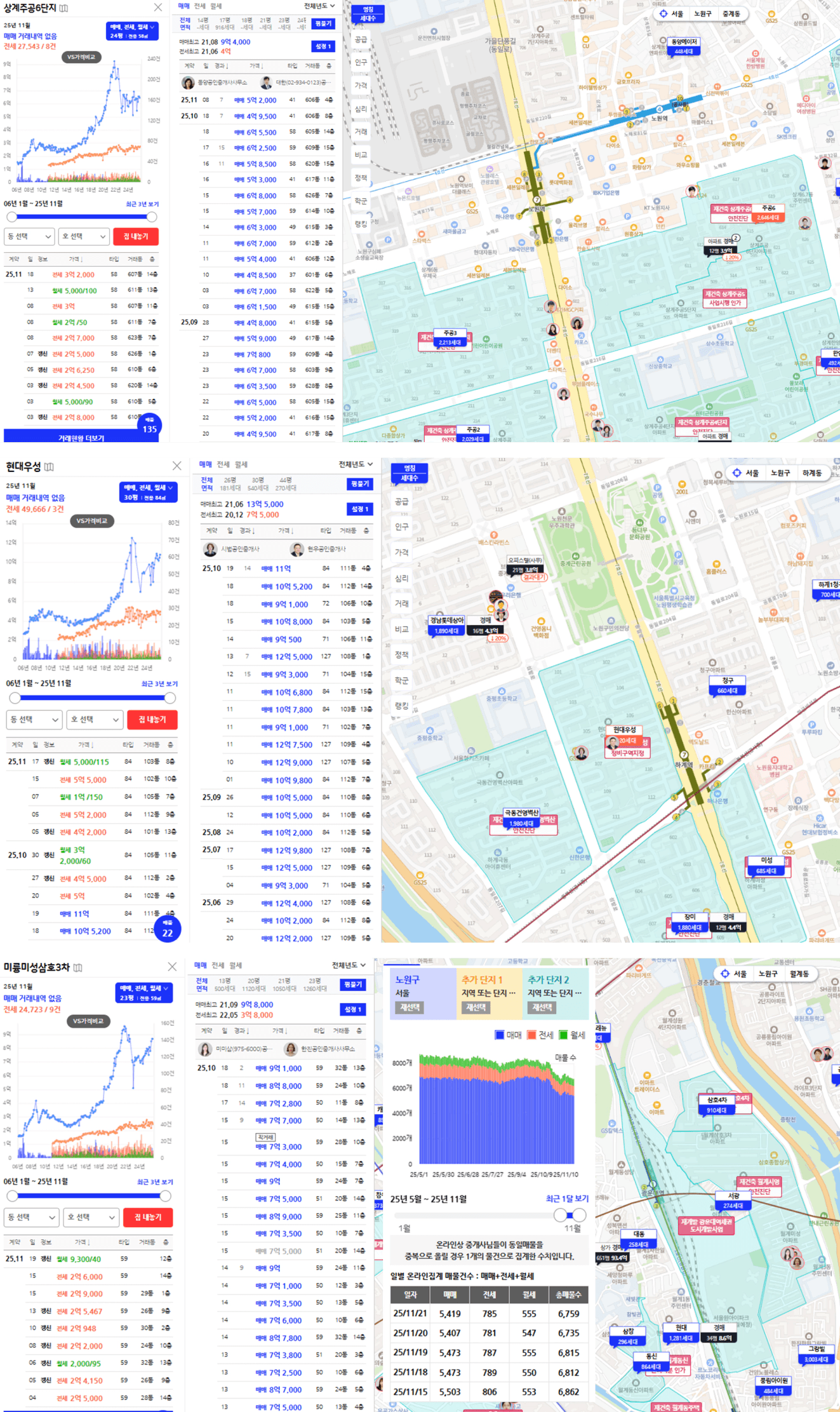Toggle the blue 매매 legend in 매물 수 chart

point(508,1035)
